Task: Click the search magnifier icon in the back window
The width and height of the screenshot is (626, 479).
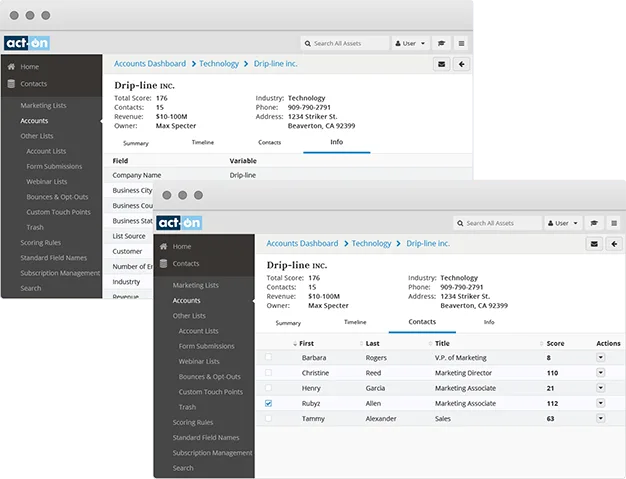Action: point(308,44)
